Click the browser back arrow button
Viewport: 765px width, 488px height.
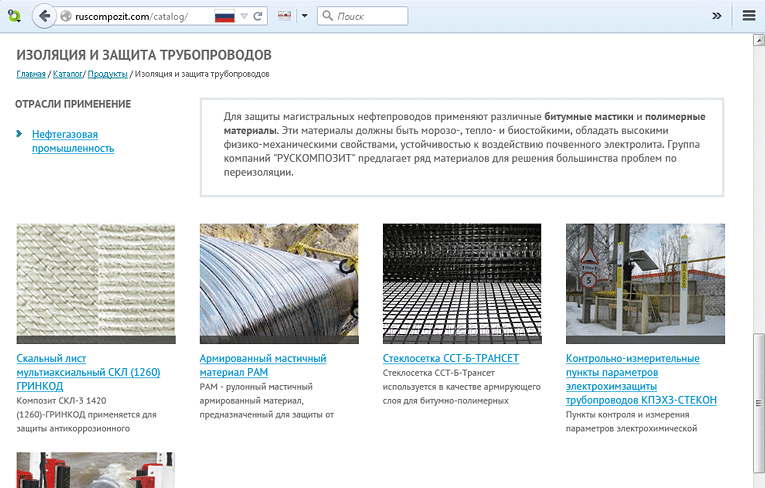click(x=44, y=16)
